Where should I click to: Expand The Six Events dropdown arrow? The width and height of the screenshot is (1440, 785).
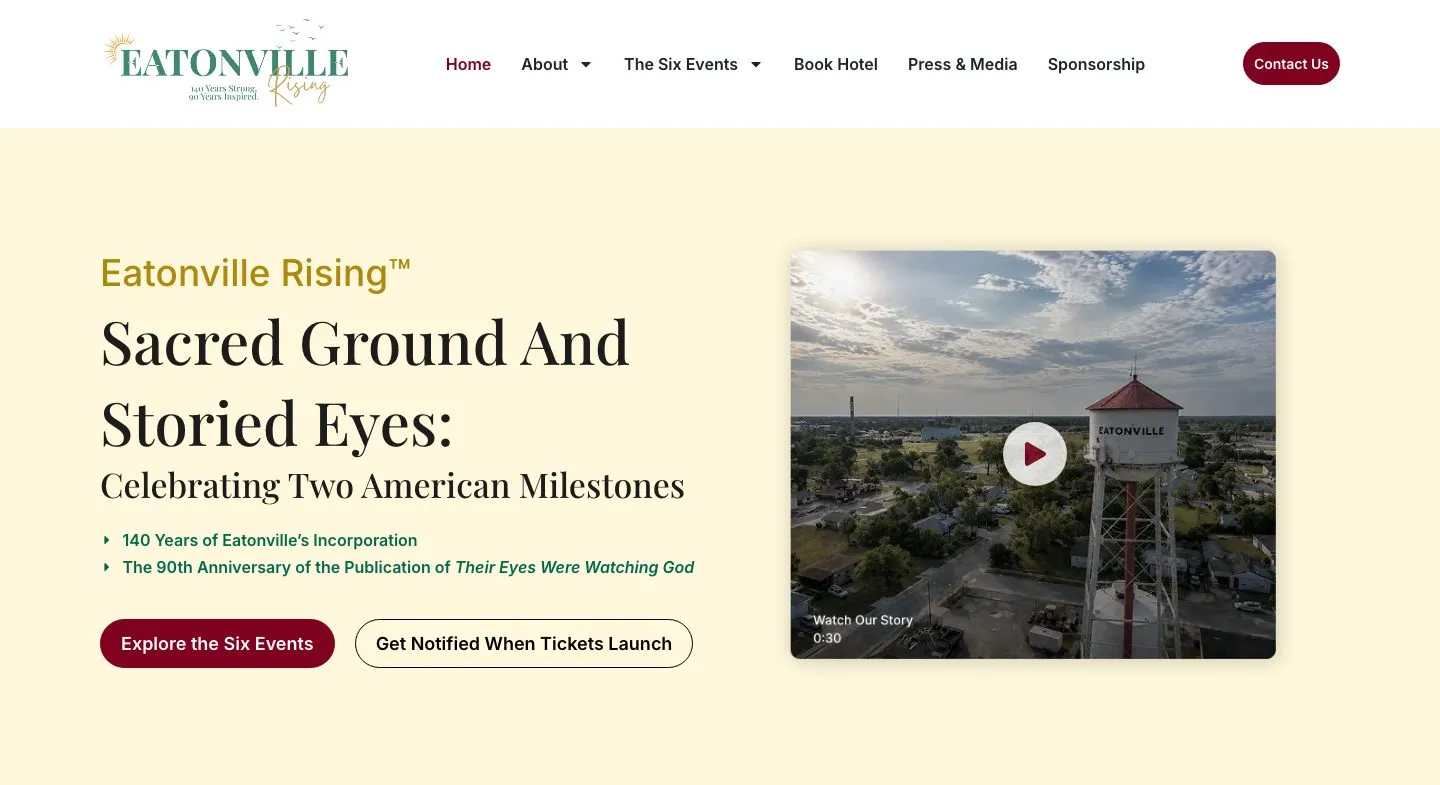tap(756, 64)
